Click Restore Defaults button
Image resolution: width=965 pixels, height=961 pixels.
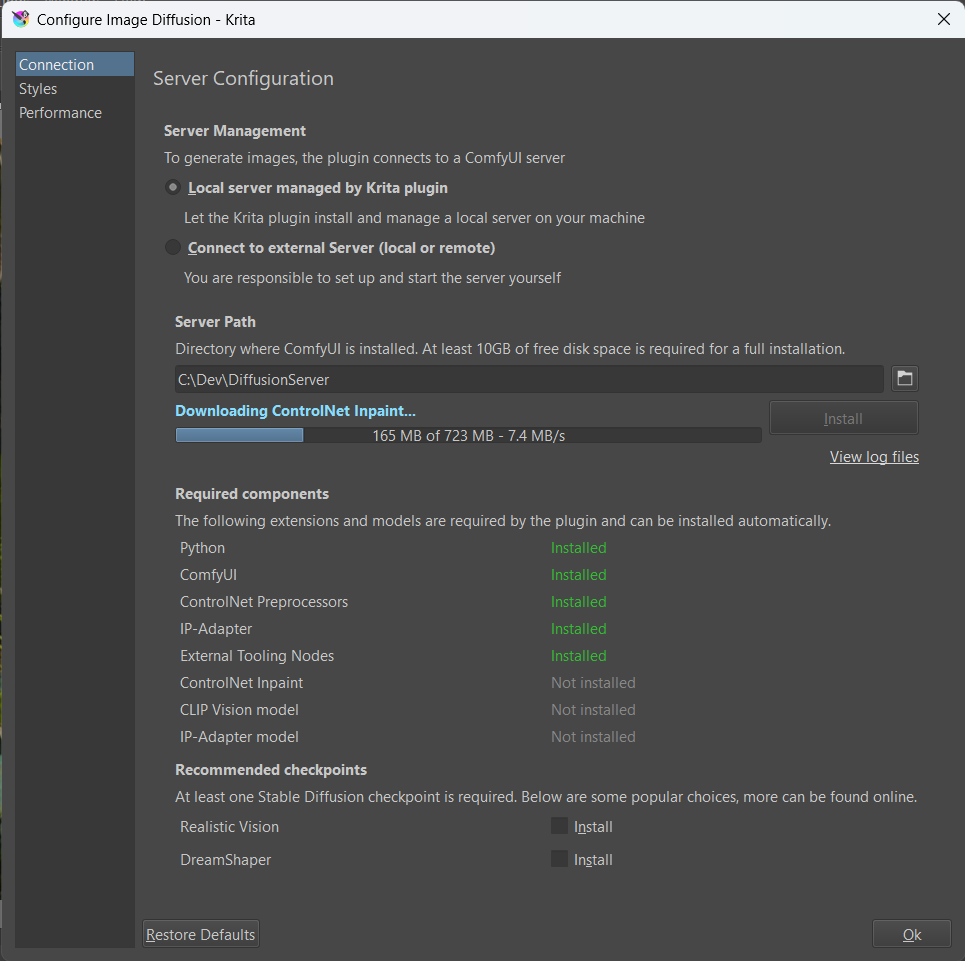(x=201, y=934)
